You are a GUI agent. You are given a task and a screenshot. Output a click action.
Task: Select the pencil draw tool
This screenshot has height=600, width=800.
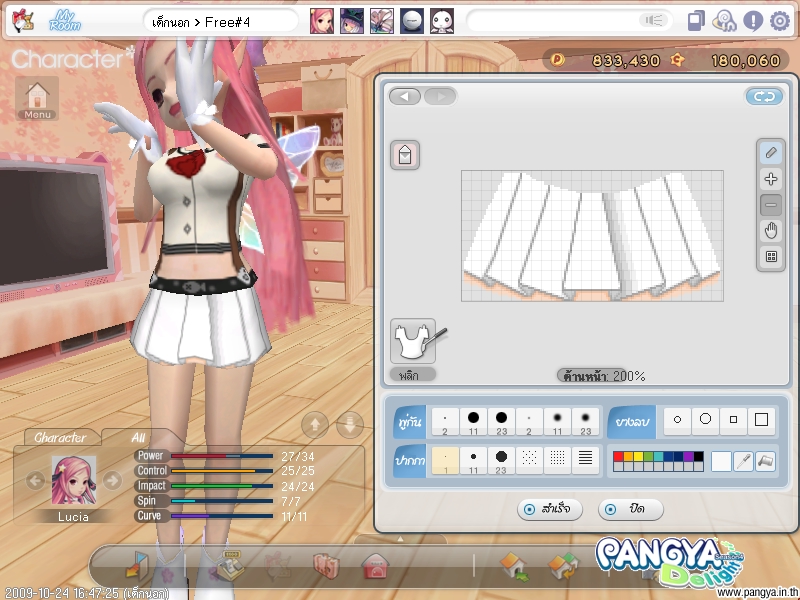pyautogui.click(x=771, y=153)
